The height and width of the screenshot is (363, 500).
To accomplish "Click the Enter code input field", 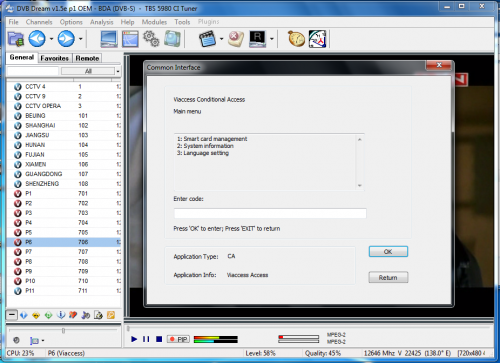I will tap(270, 213).
